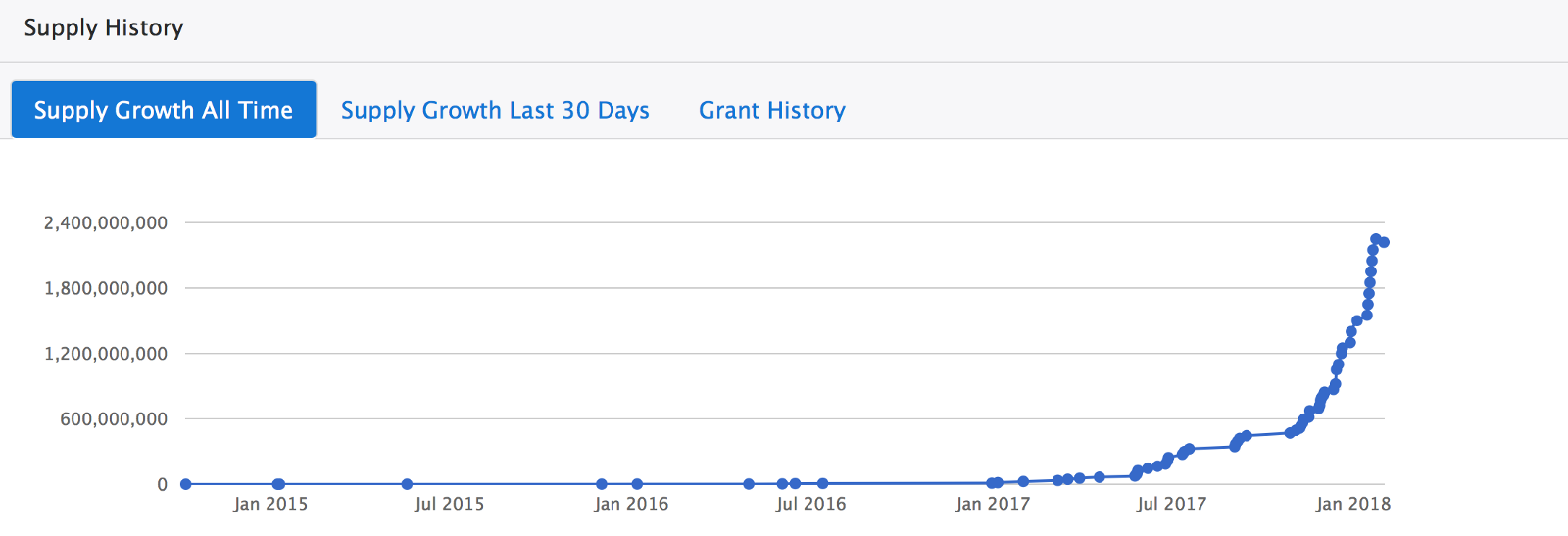Screen dimensions: 1568x536
Task: Click the 2,400,000,000 y-axis label
Action: click(x=106, y=223)
